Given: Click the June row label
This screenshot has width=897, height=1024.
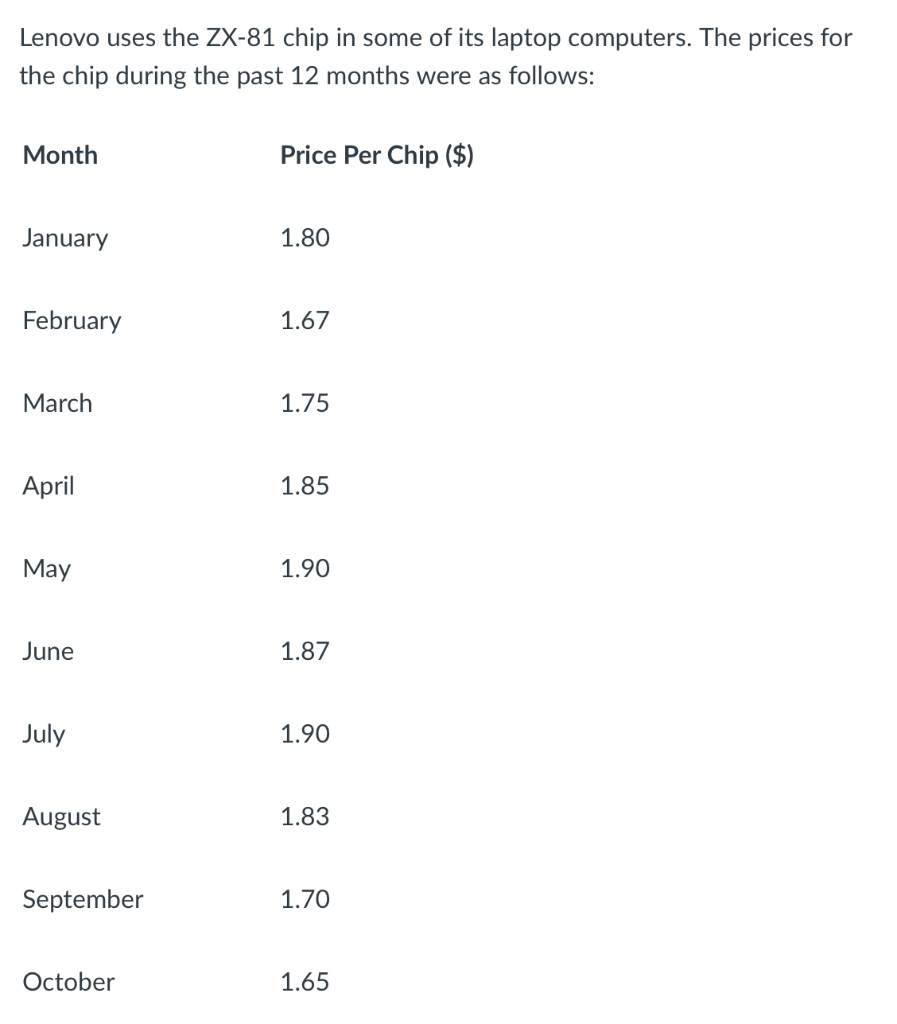Looking at the screenshot, I should [48, 652].
